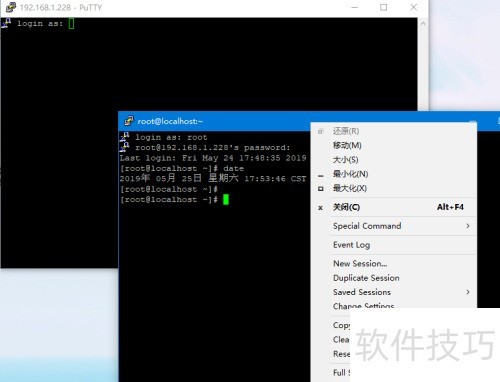Click the '[root@localhost ~]# date' command line
Image resolution: width=500 pixels, height=382 pixels.
[x=182, y=168]
